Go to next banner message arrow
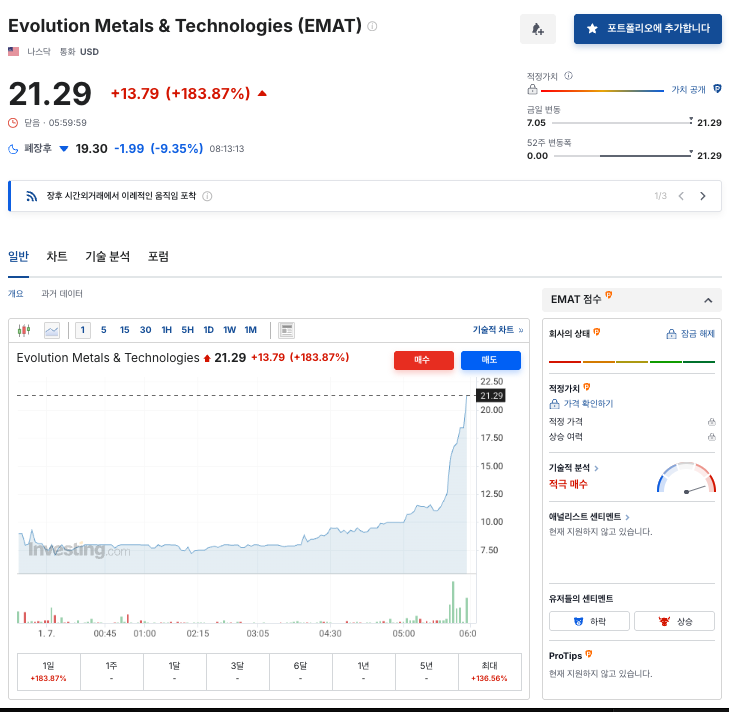 [703, 196]
